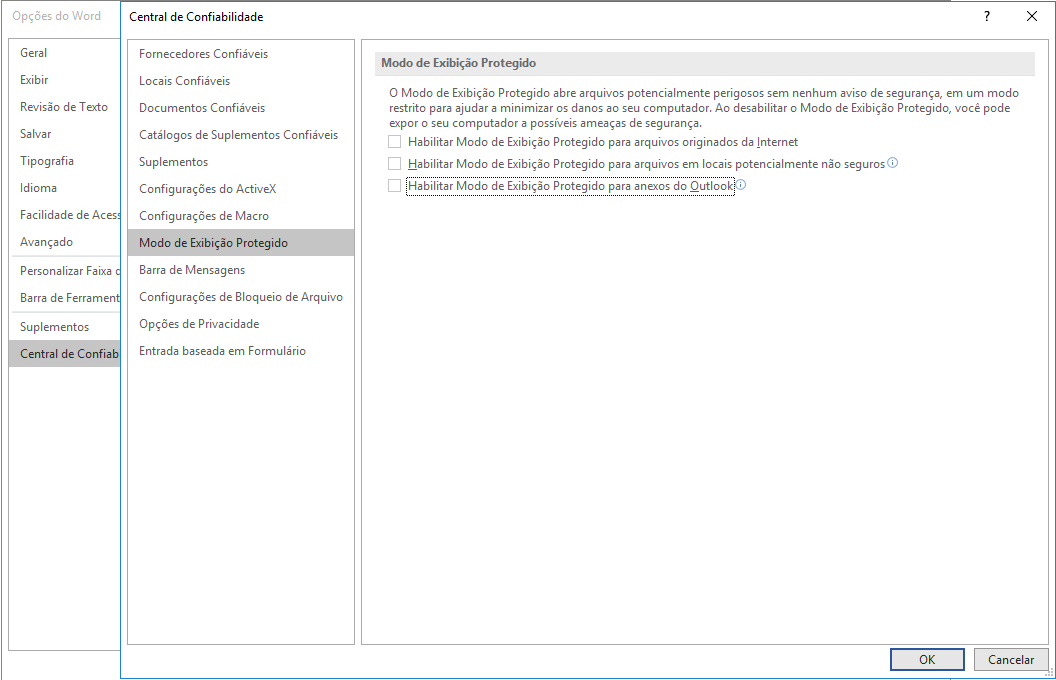Close the Central de Confiabilidade dialog
Screen dimensions: 1056x680
[x=1032, y=16]
